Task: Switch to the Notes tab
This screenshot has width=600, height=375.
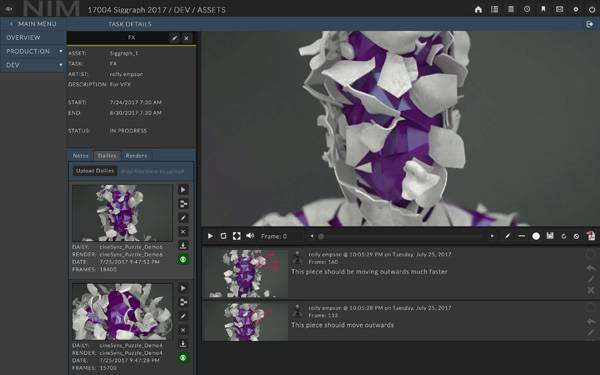Action: click(x=80, y=156)
